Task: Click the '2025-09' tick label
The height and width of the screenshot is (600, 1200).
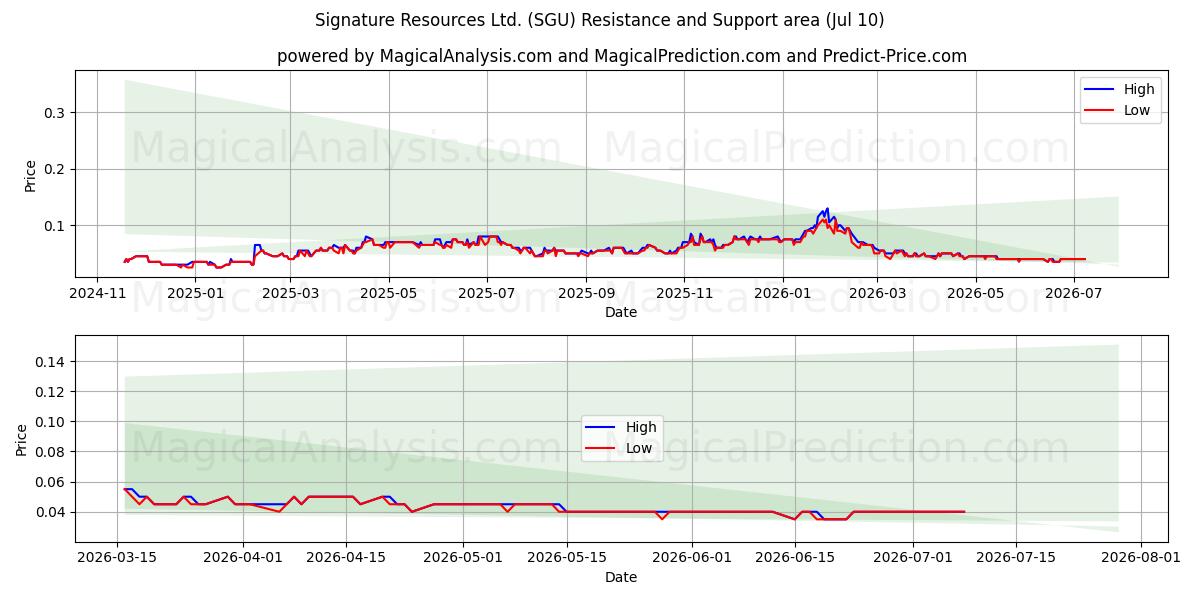Action: click(586, 293)
